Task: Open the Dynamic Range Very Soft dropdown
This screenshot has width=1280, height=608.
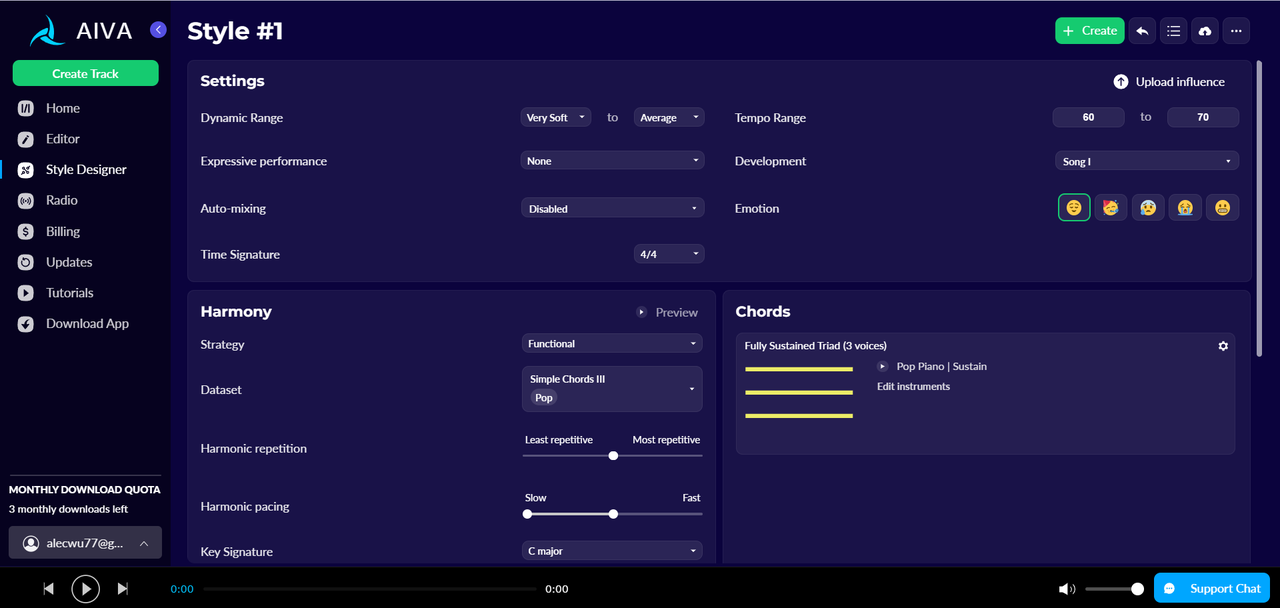Action: pos(556,118)
